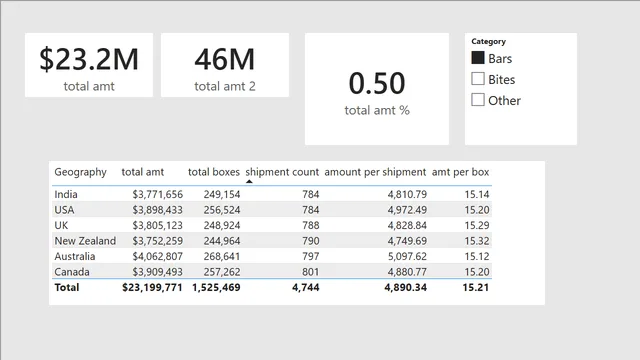This screenshot has width=640, height=360.
Task: Sort table by total boxes column header
Action: coord(213,172)
